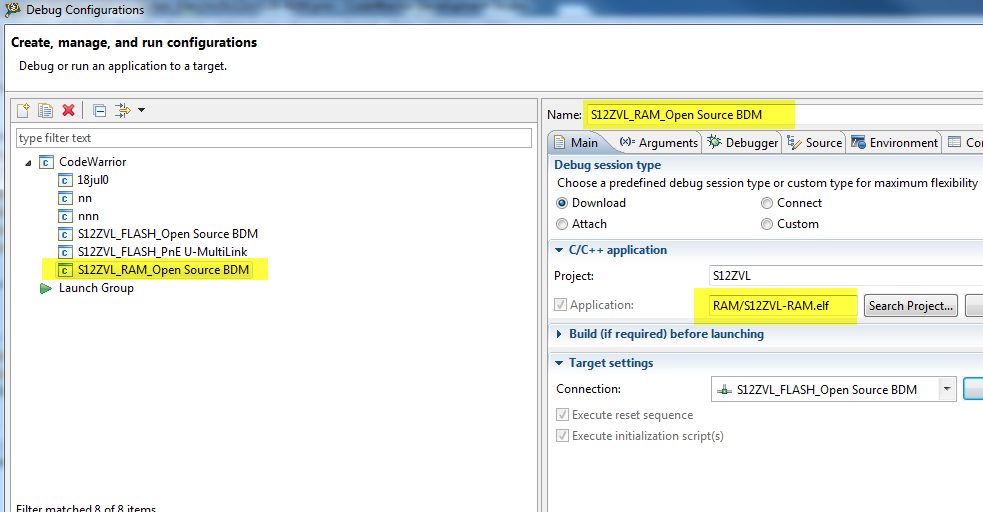The image size is (983, 512).
Task: Click the Project field S12ZVL
Action: (846, 276)
